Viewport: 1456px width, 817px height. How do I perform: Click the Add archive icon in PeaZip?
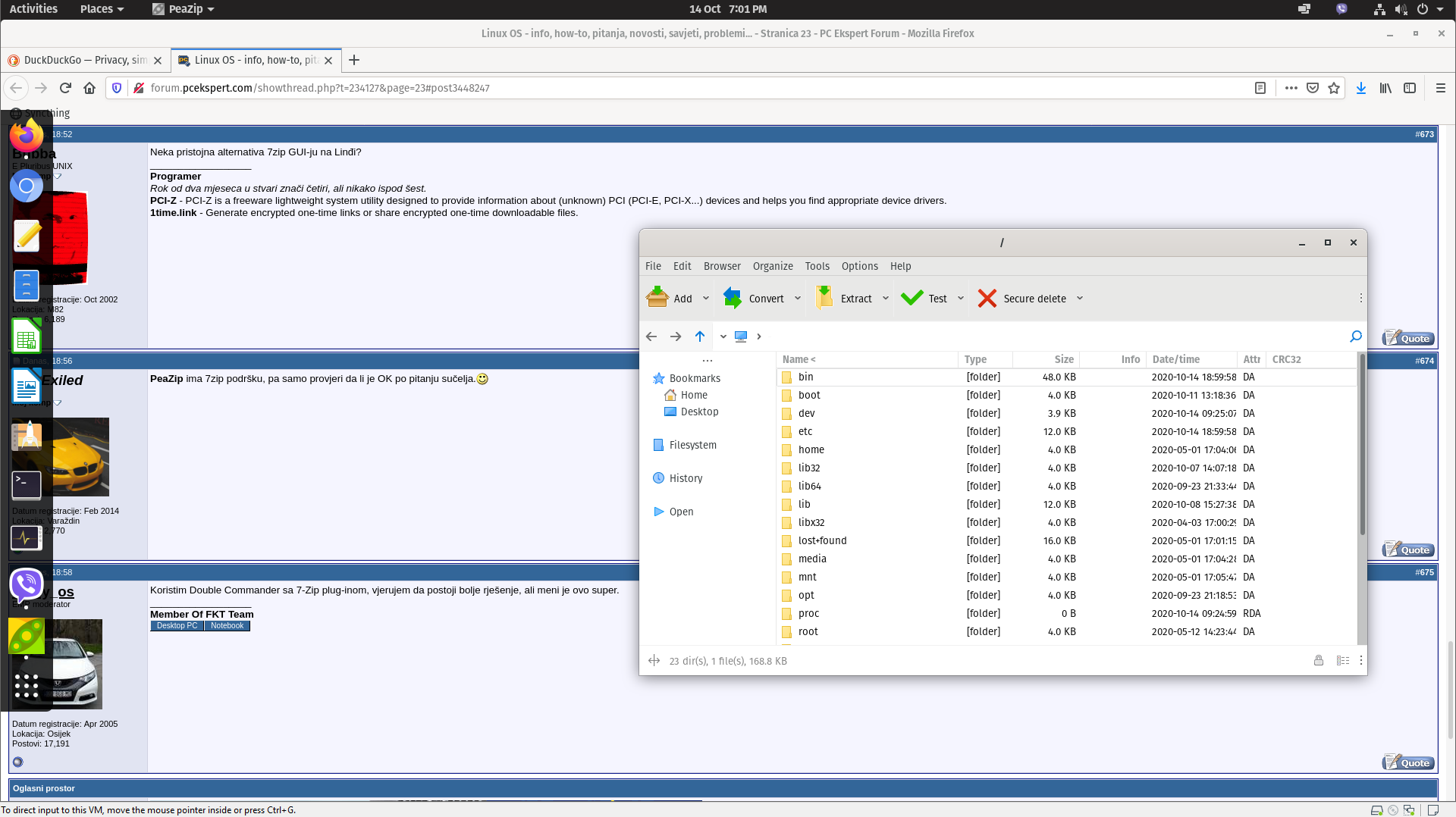pyautogui.click(x=657, y=298)
